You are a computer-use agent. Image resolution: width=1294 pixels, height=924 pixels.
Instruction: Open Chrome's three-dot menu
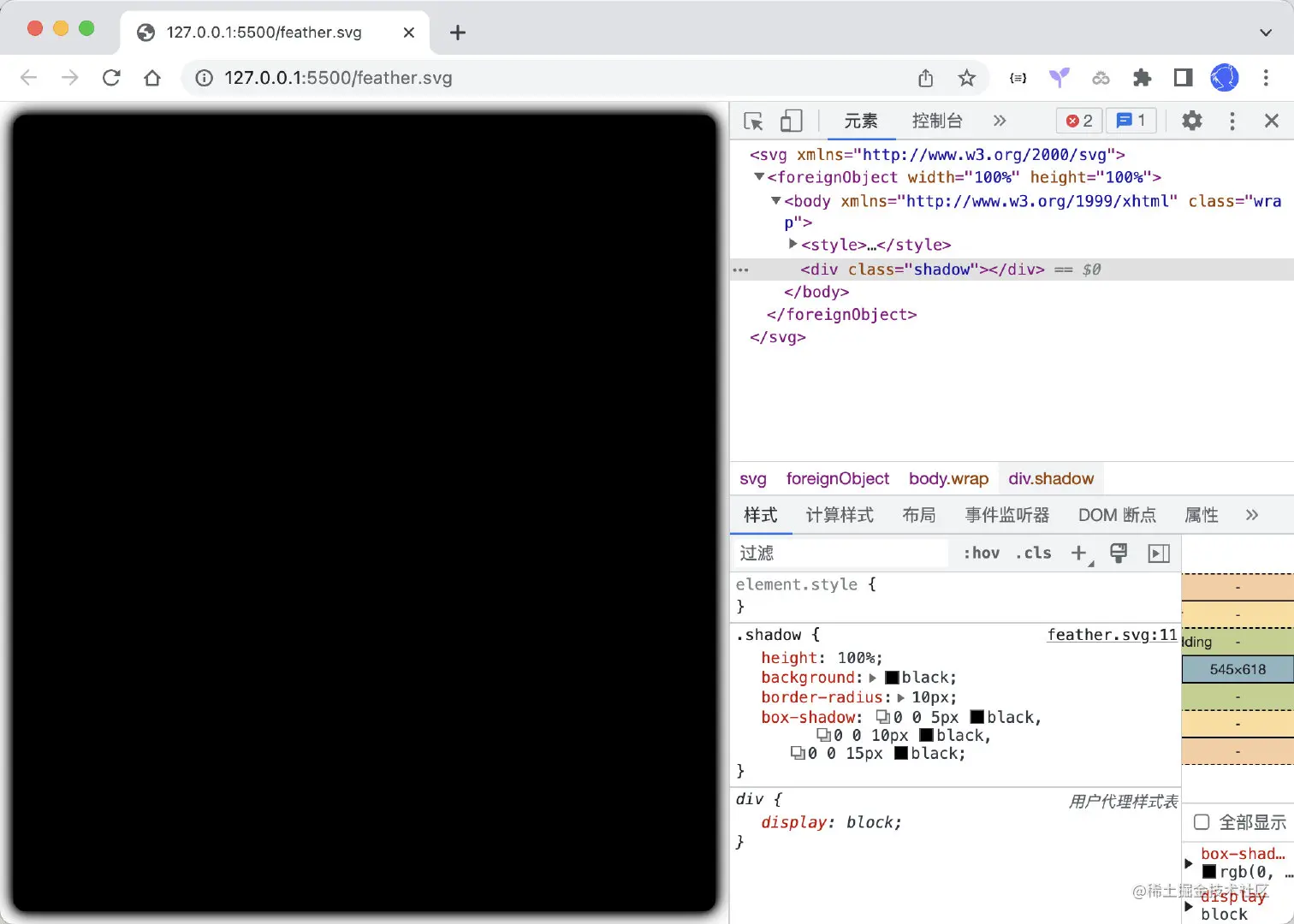click(1266, 78)
